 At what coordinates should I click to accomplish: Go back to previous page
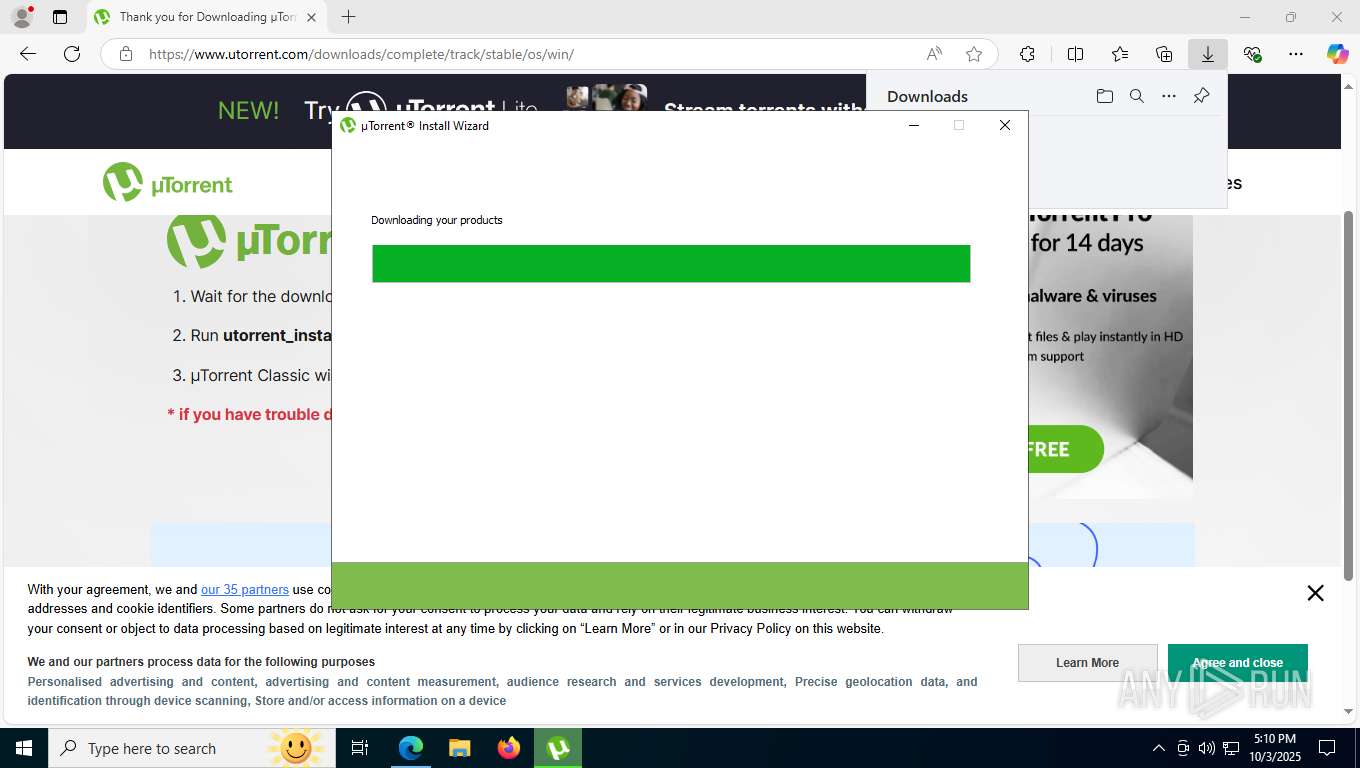(28, 54)
